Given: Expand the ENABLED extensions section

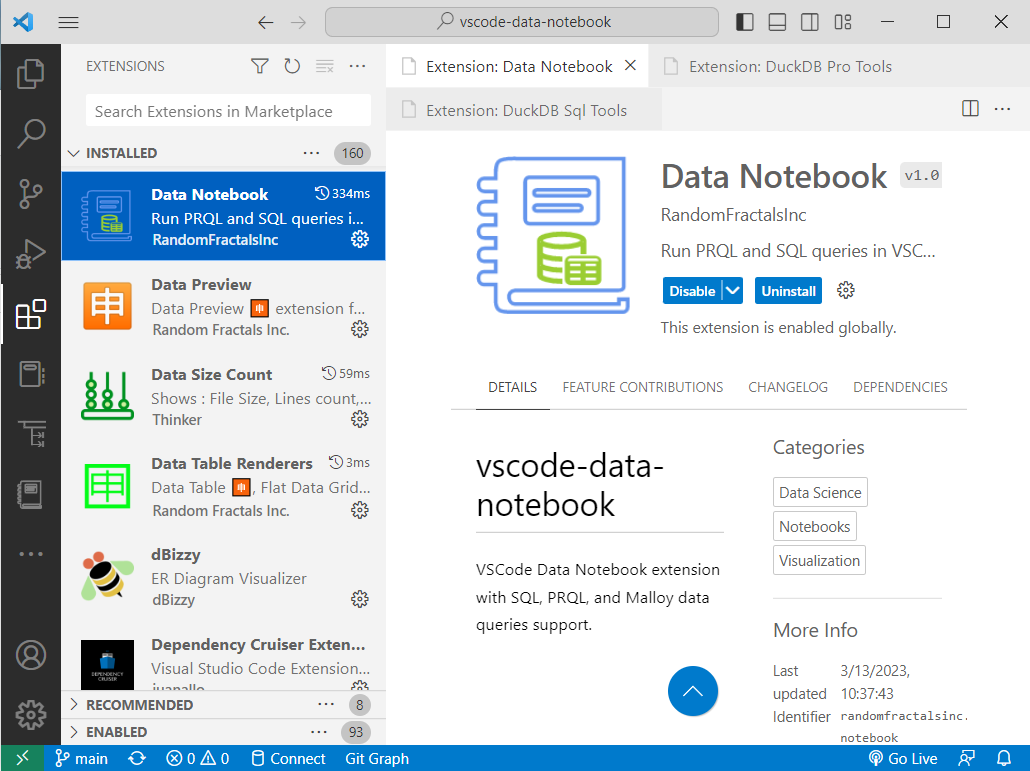Looking at the screenshot, I should click(x=74, y=732).
